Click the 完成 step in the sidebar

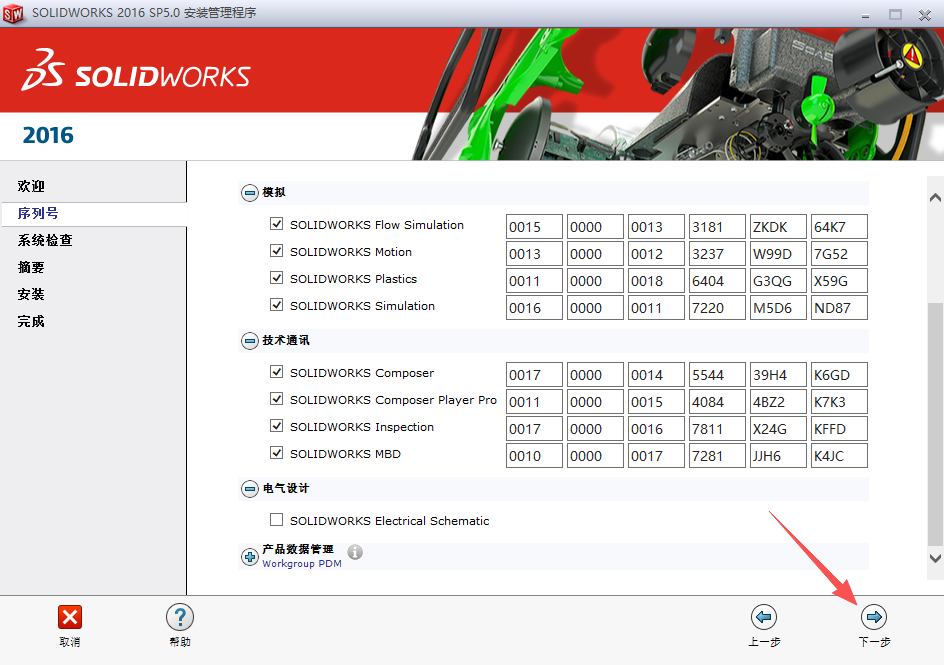(31, 322)
